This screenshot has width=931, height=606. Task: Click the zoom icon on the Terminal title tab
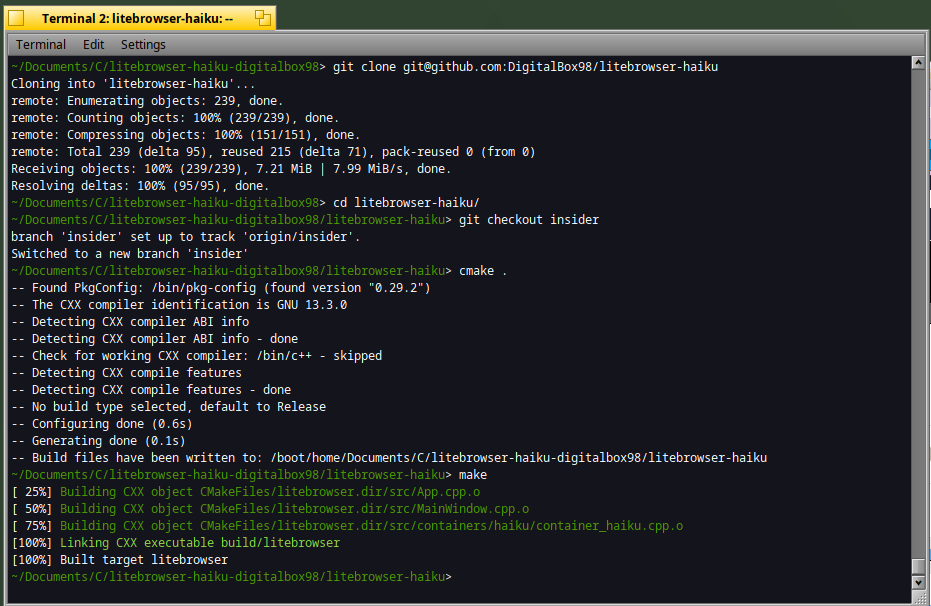[x=263, y=18]
